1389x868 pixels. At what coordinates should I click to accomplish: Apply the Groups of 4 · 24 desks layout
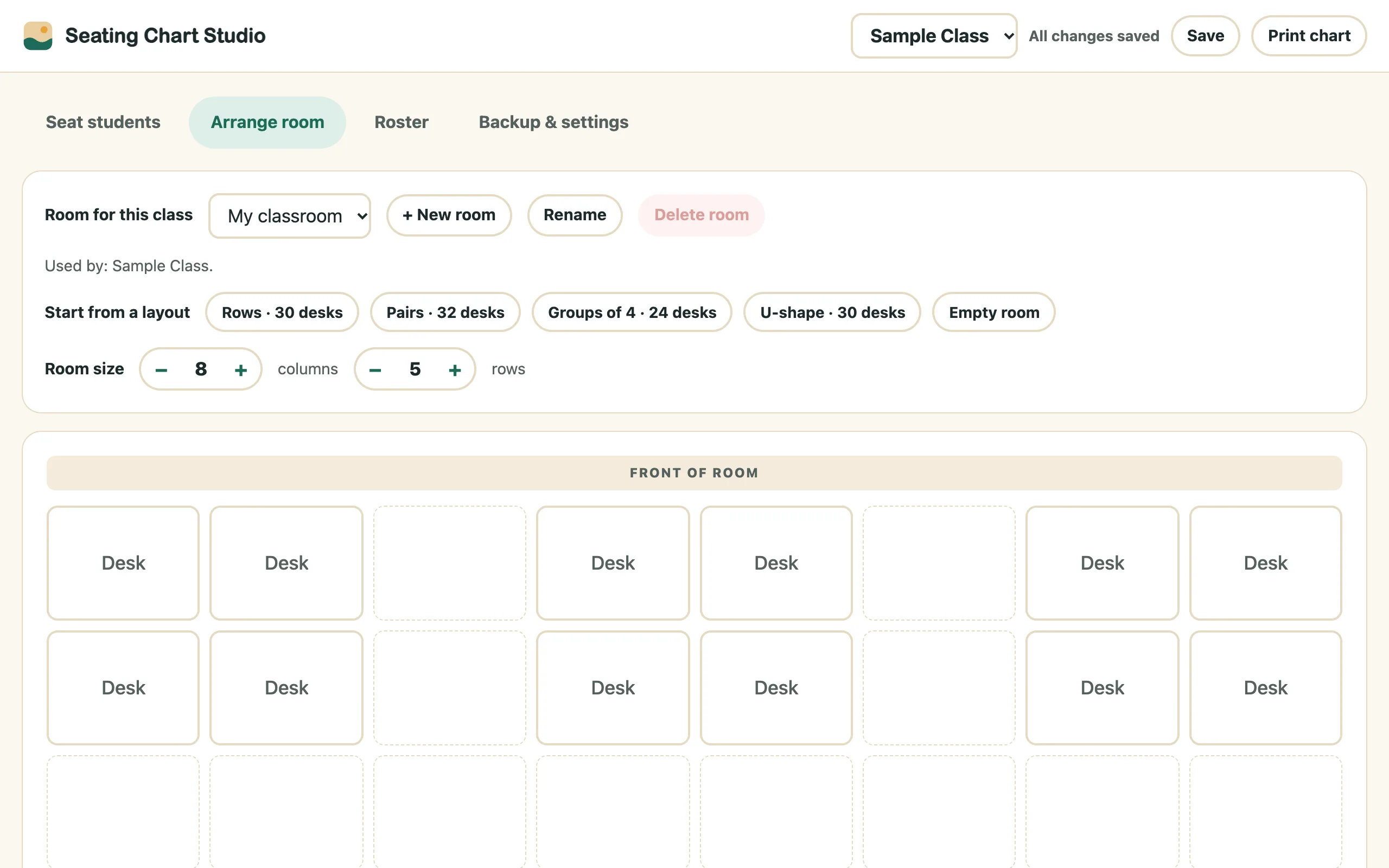coord(632,312)
